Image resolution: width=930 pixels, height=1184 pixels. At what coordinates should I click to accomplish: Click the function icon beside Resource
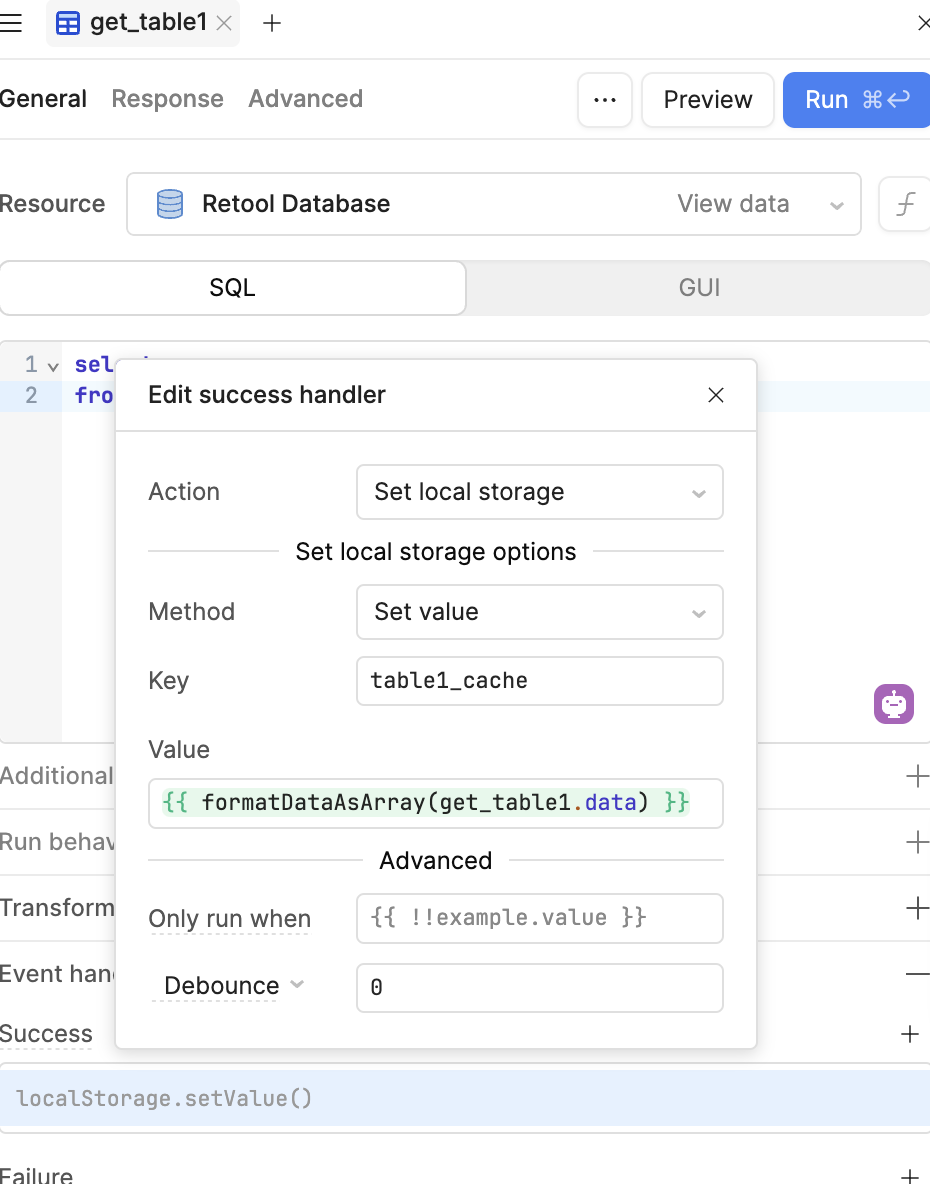click(905, 204)
